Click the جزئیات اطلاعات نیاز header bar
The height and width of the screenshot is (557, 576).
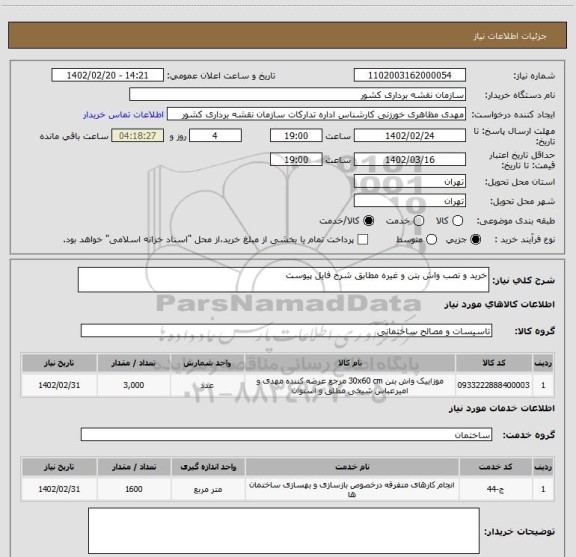pyautogui.click(x=287, y=35)
